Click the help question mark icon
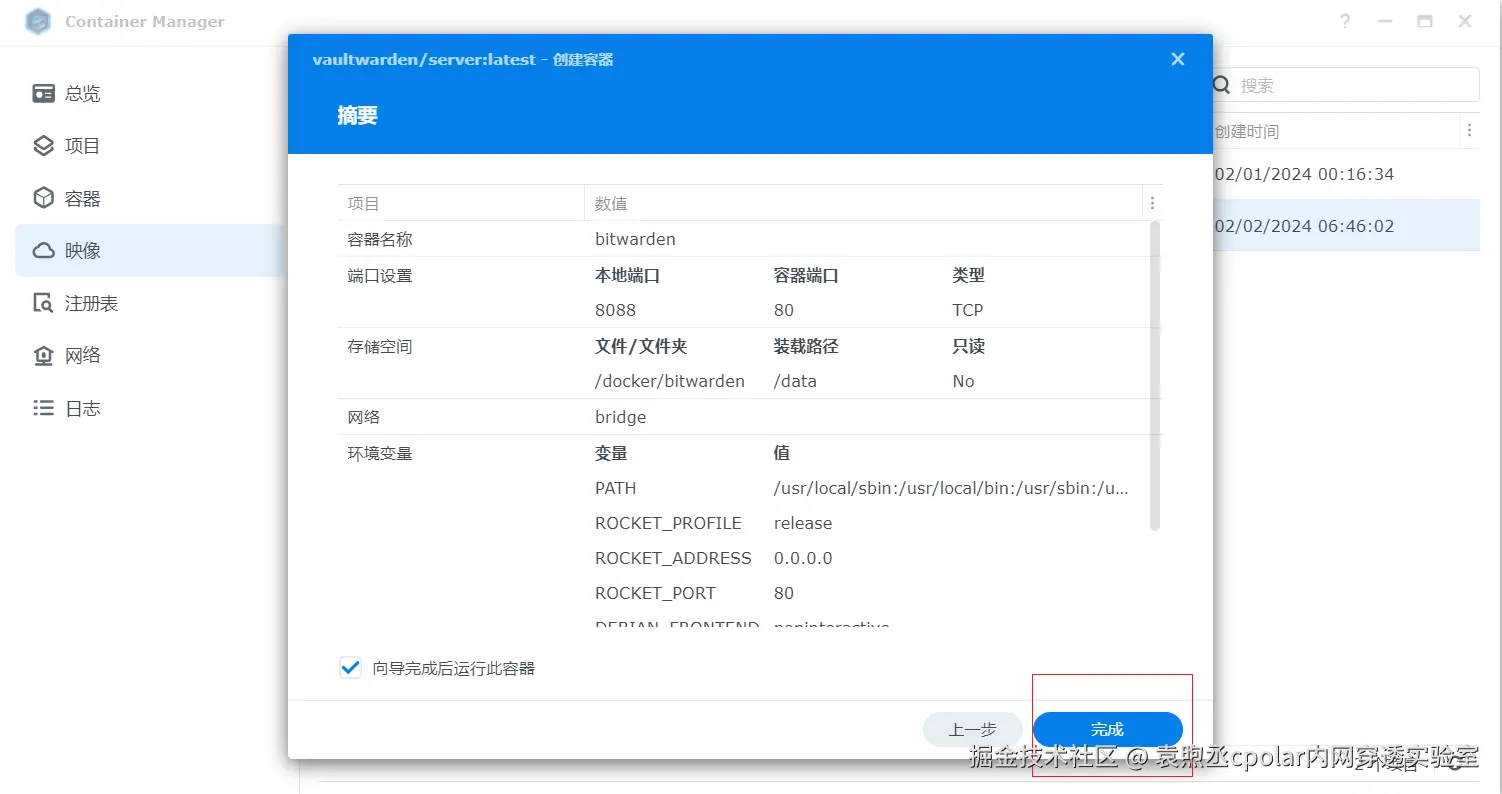1502x794 pixels. pos(1345,21)
